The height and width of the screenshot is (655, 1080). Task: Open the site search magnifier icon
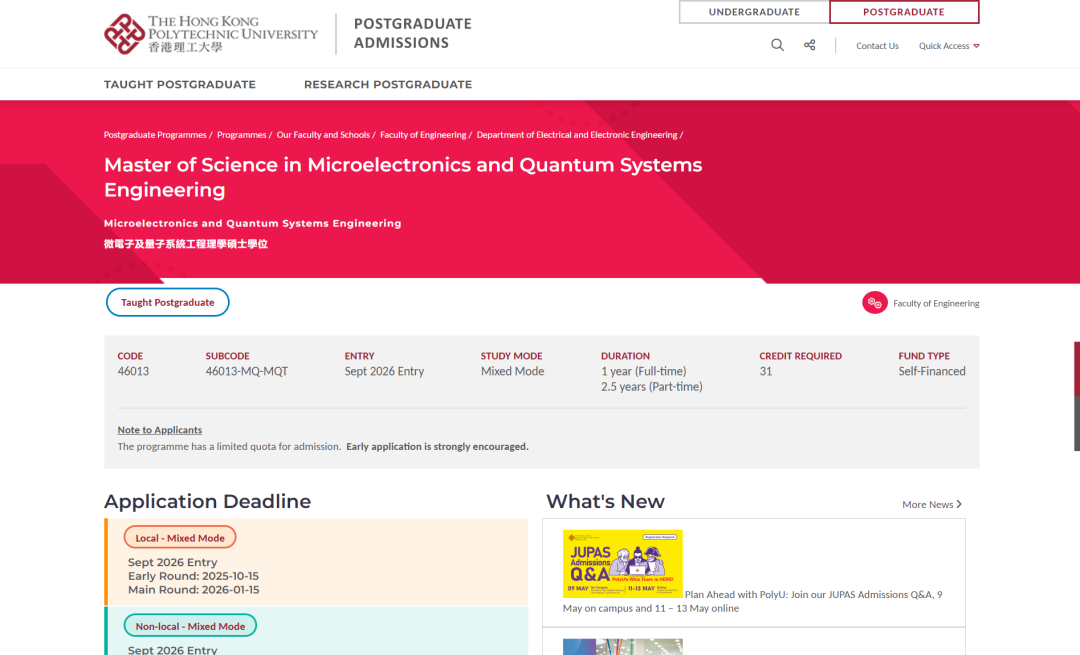coord(777,45)
